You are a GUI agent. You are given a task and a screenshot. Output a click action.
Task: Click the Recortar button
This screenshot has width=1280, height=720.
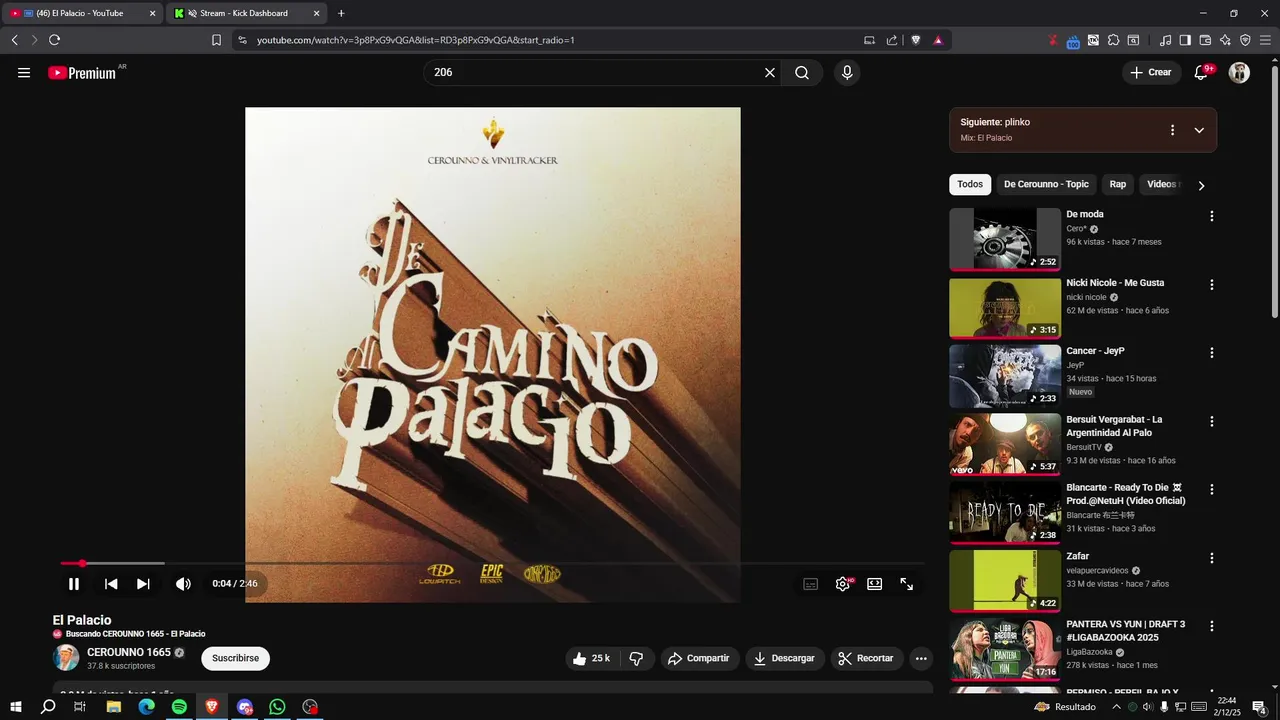pos(867,658)
